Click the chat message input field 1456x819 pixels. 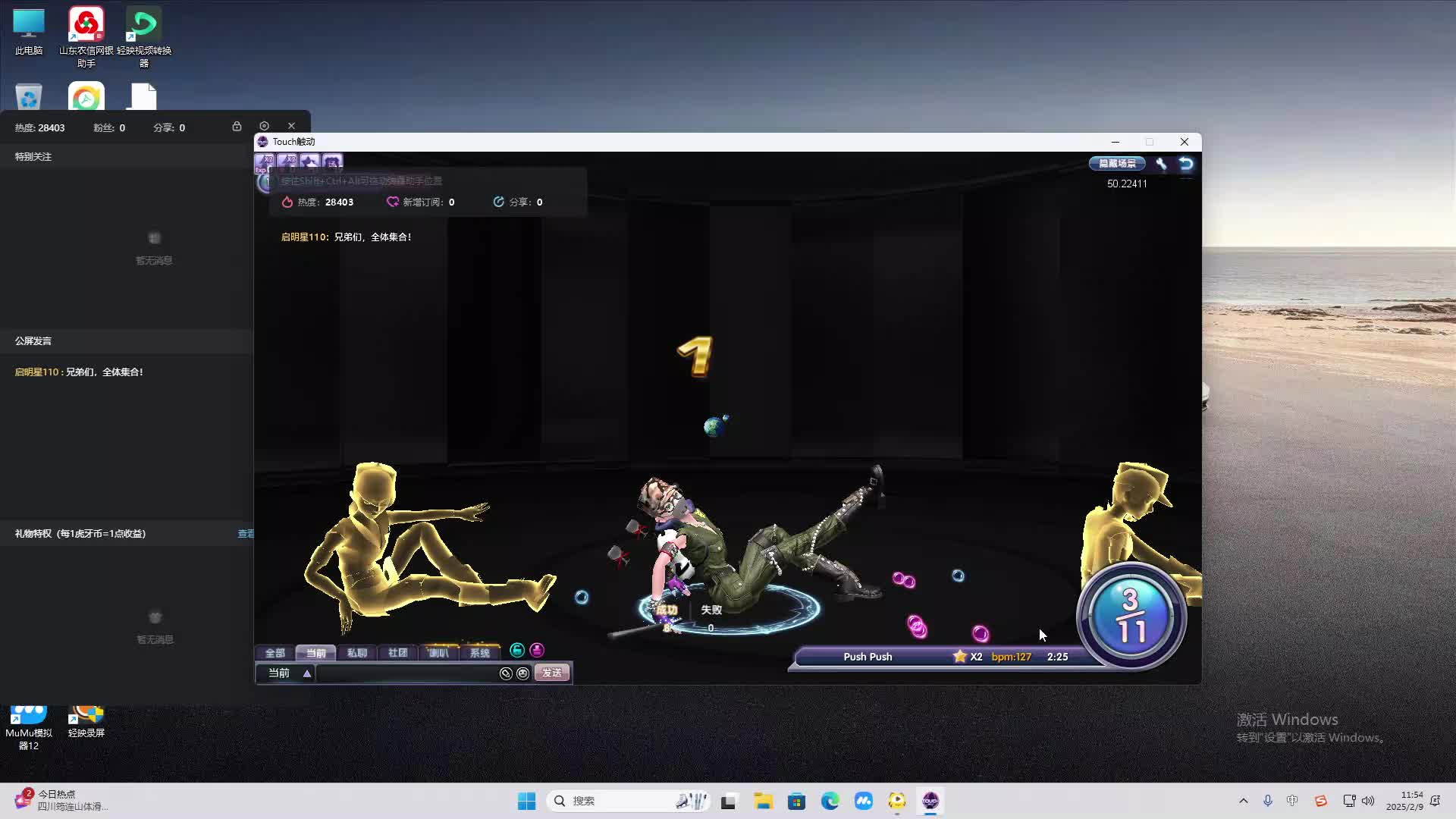(x=406, y=673)
